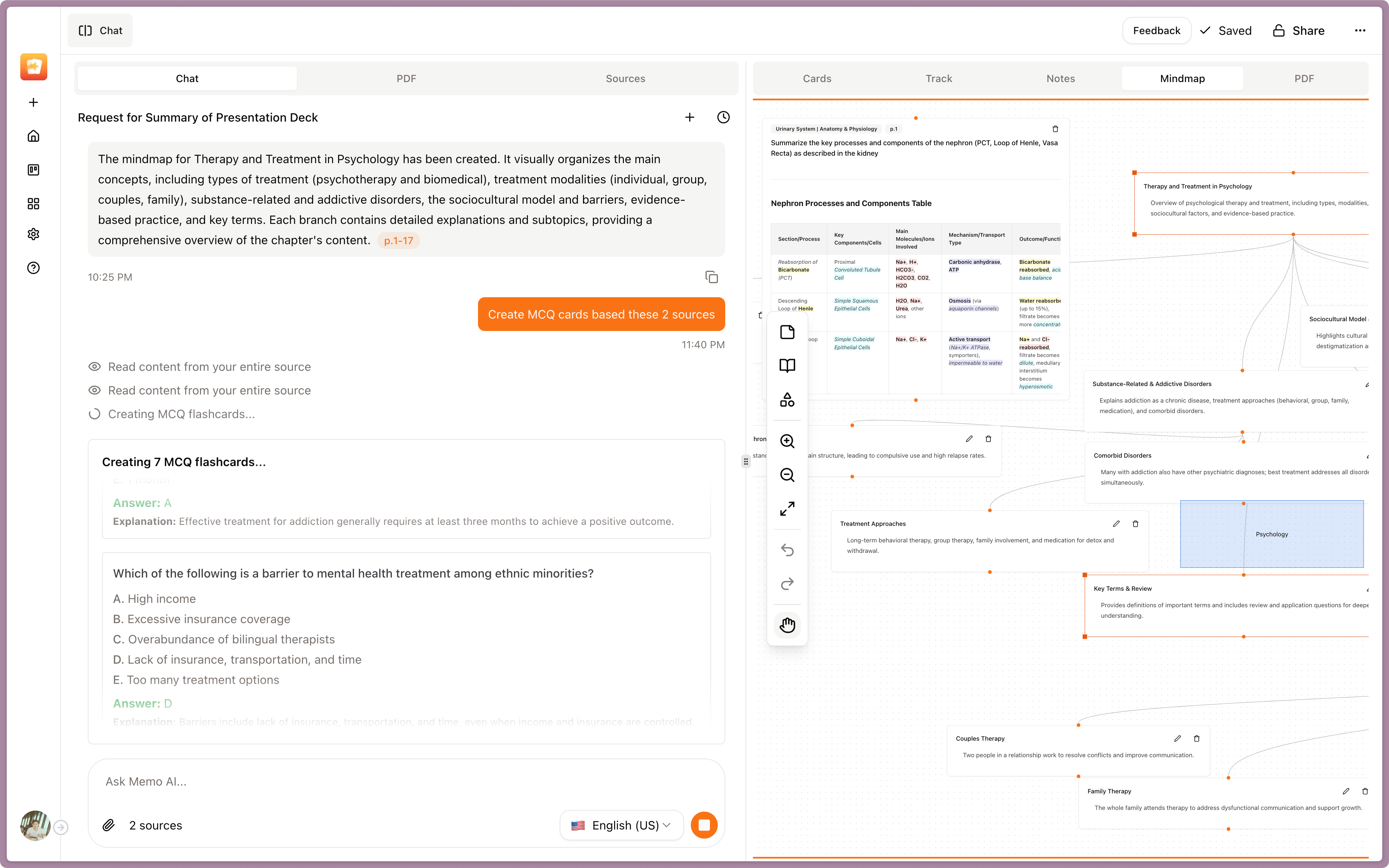Viewport: 1389px width, 868px height.
Task: Click the open book icon in toolbar
Action: [787, 366]
